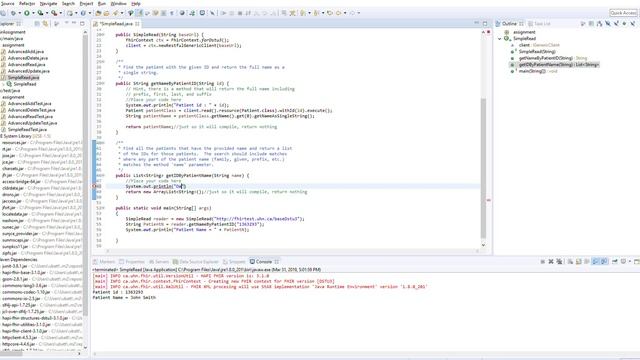640x360 pixels.
Task: Click the error marker on line 48 gutter
Action: point(94,186)
